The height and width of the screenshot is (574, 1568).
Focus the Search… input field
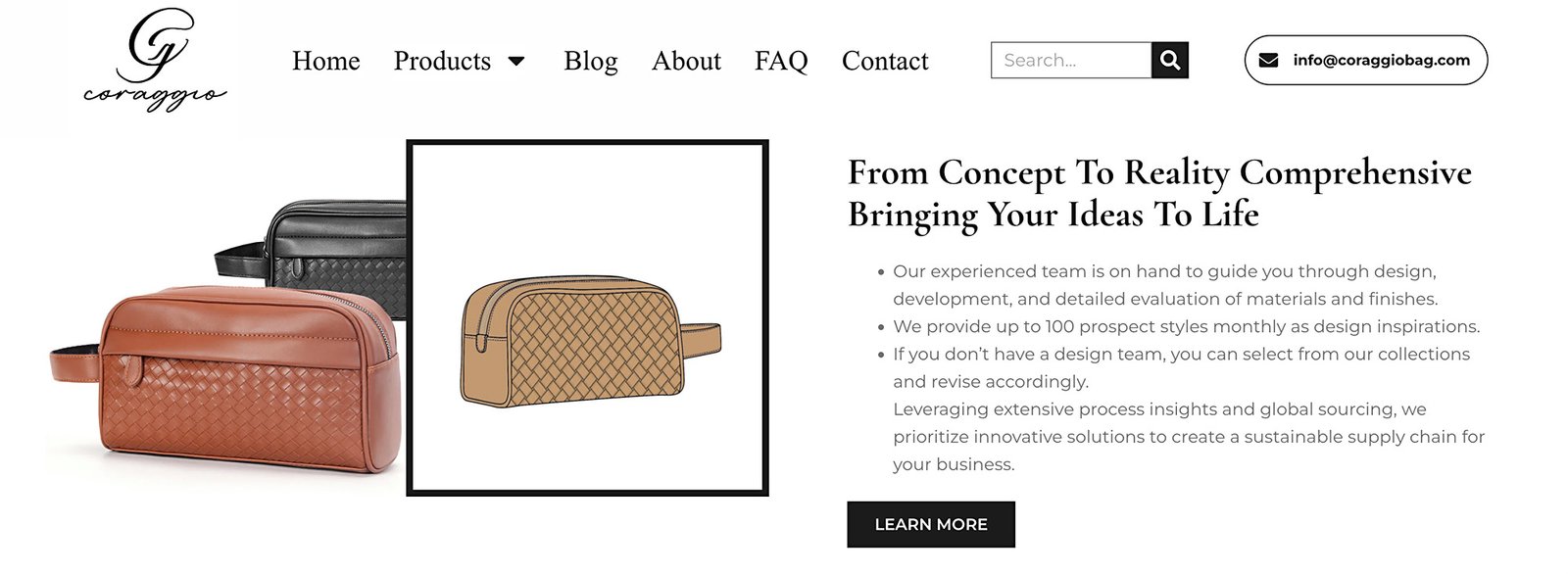[x=1071, y=60]
